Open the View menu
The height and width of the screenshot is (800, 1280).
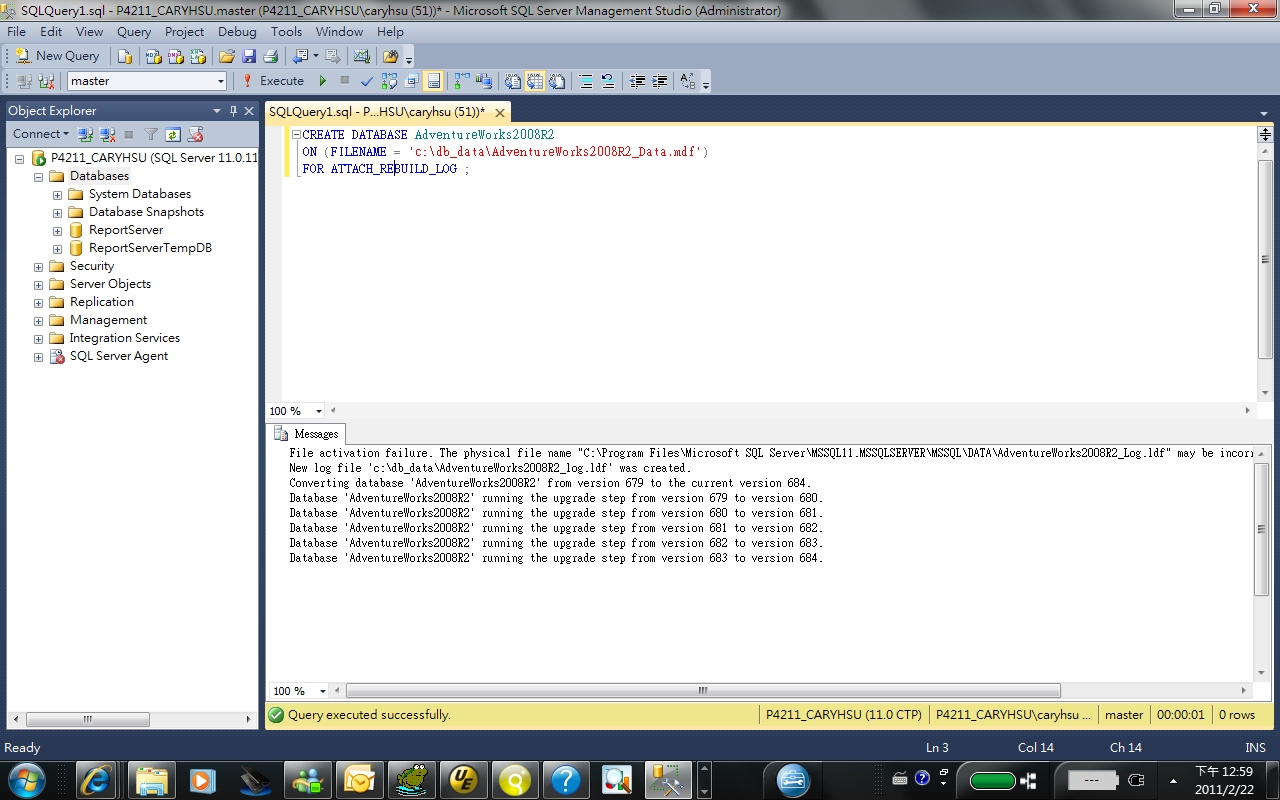tap(90, 32)
